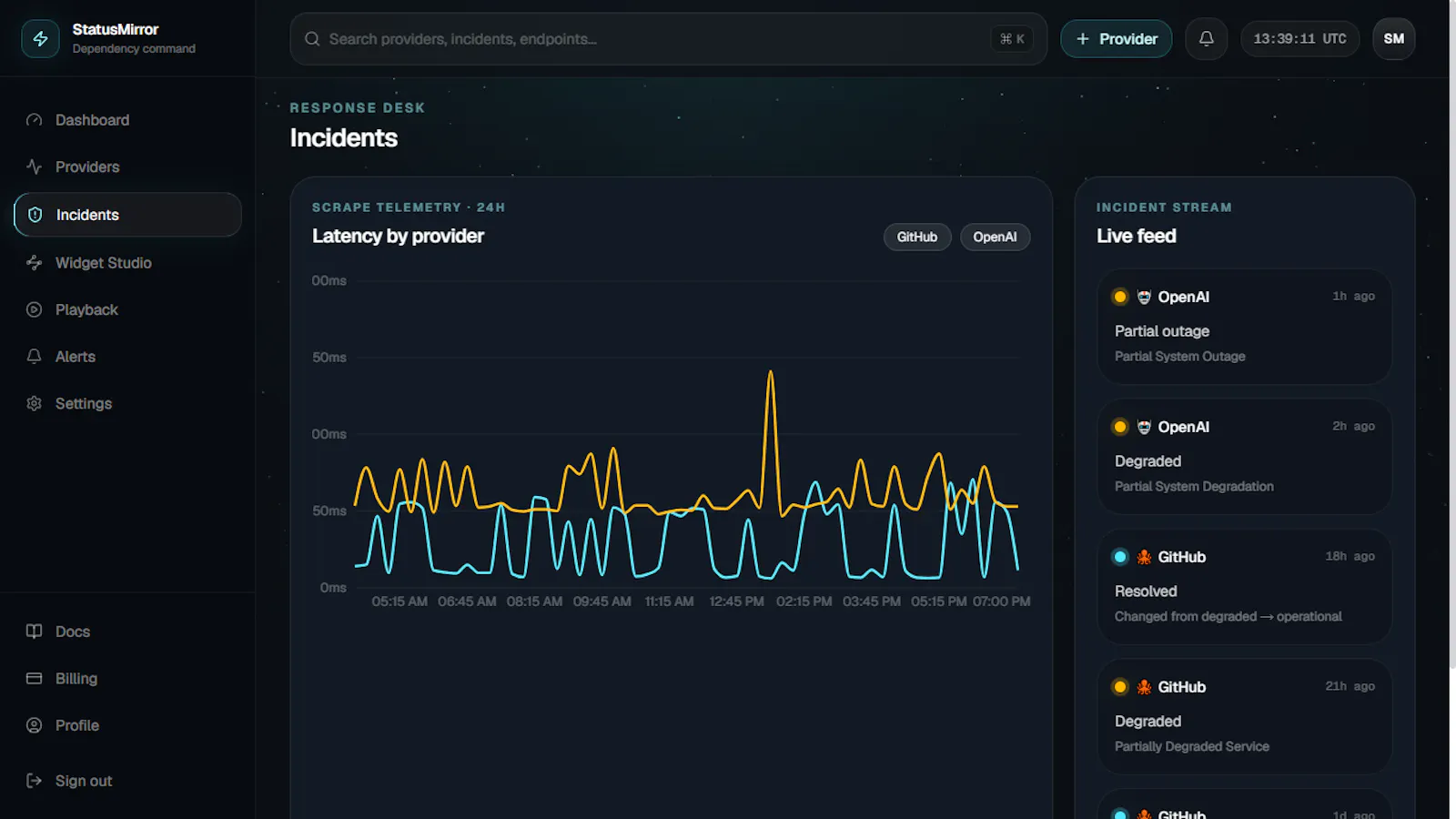Click the search magnifier icon
This screenshot has height=819, width=1456.
[x=312, y=39]
